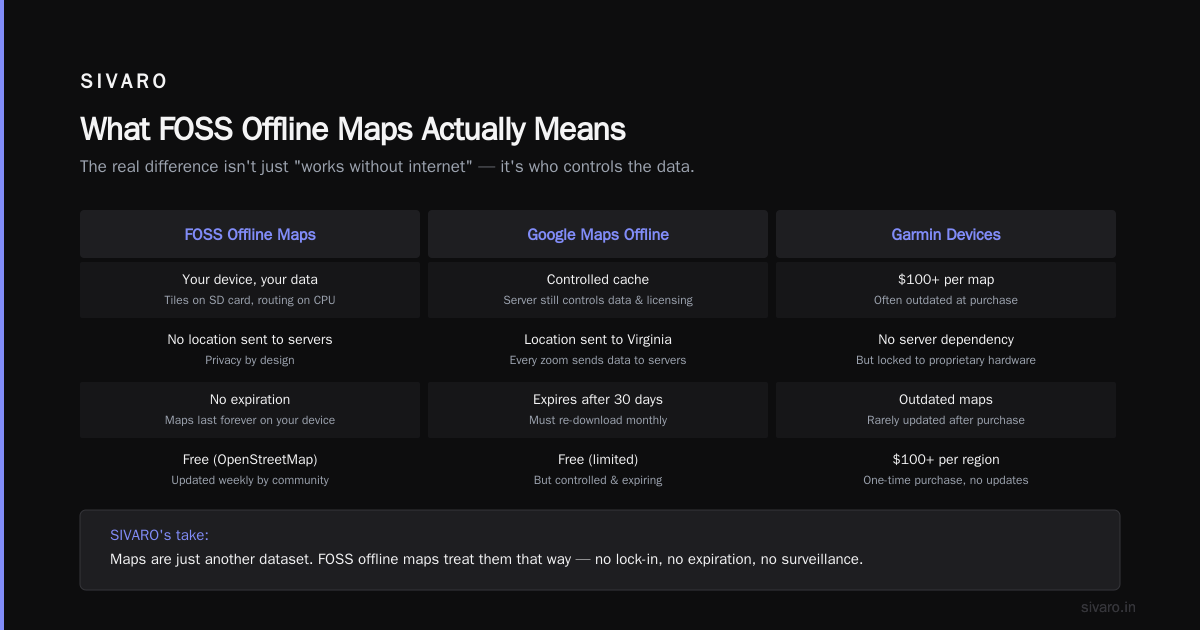Click 'Privacy by design' text
1200x630 pixels.
[x=250, y=360]
